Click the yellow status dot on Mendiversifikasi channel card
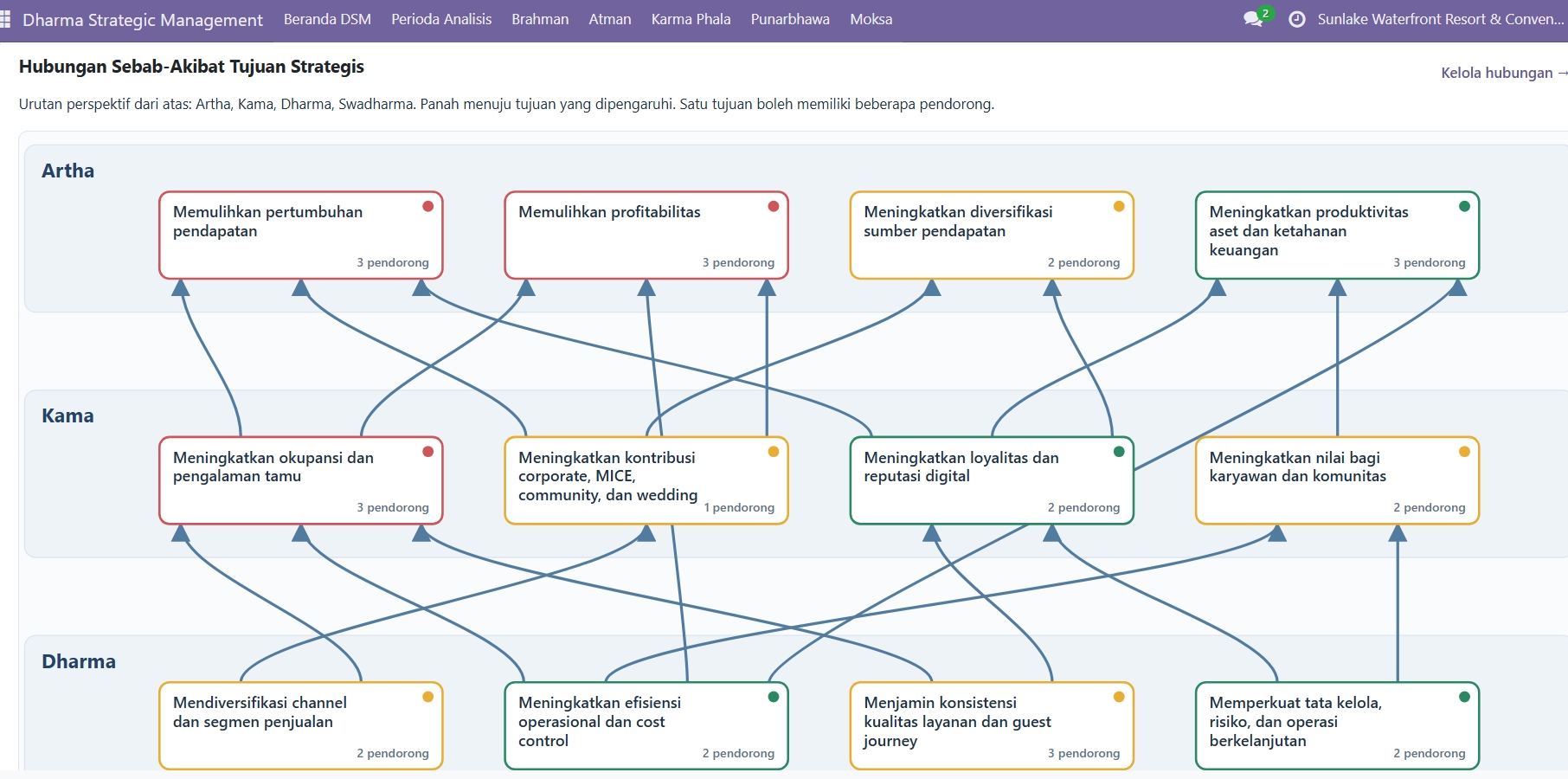 [427, 697]
